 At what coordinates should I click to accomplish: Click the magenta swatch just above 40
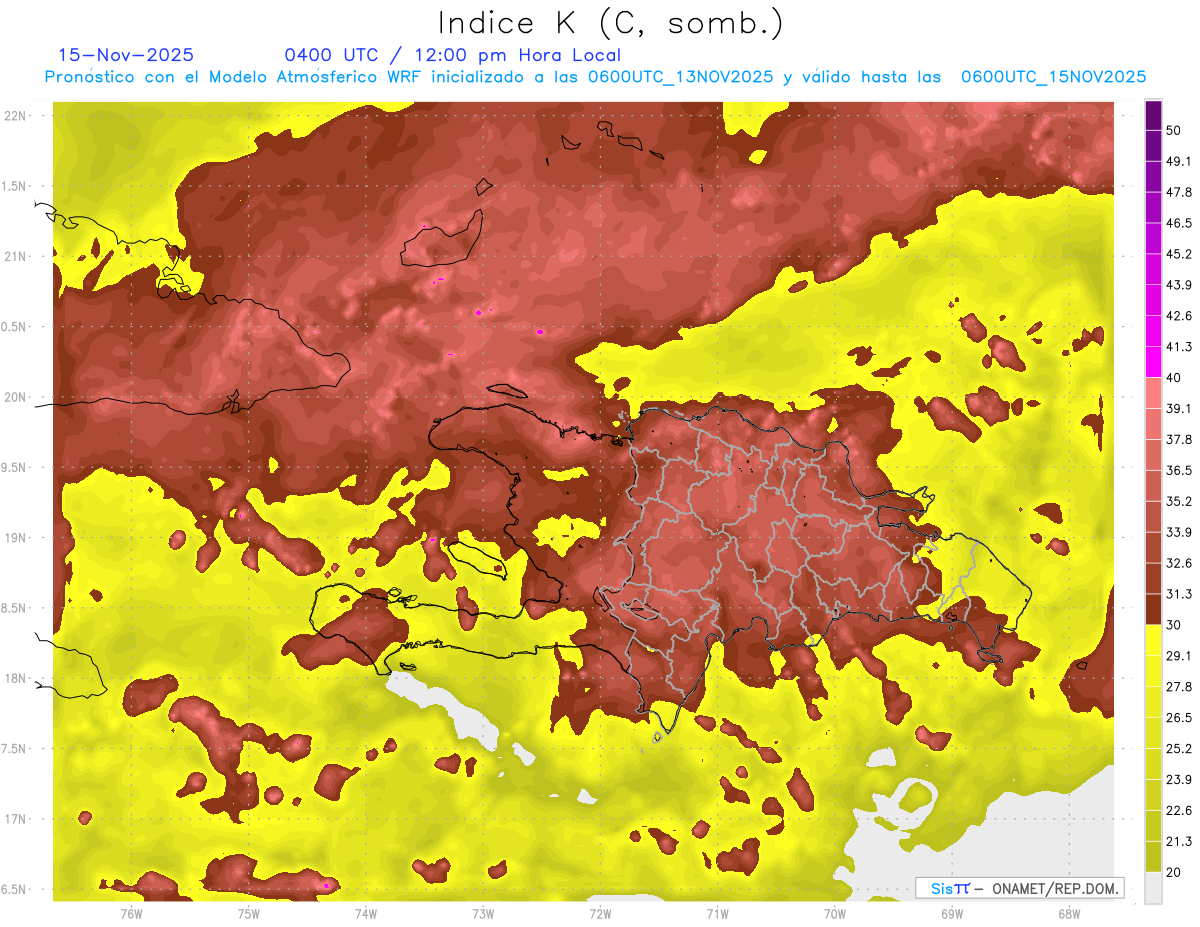pyautogui.click(x=1153, y=361)
